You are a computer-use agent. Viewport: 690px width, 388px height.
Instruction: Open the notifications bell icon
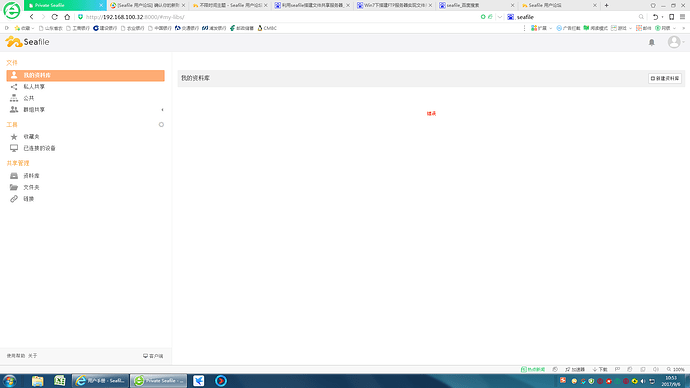[652, 42]
